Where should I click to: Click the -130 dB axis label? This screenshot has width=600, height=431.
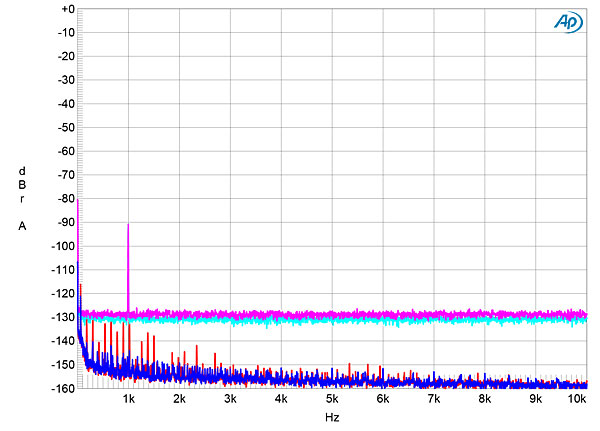[x=63, y=317]
